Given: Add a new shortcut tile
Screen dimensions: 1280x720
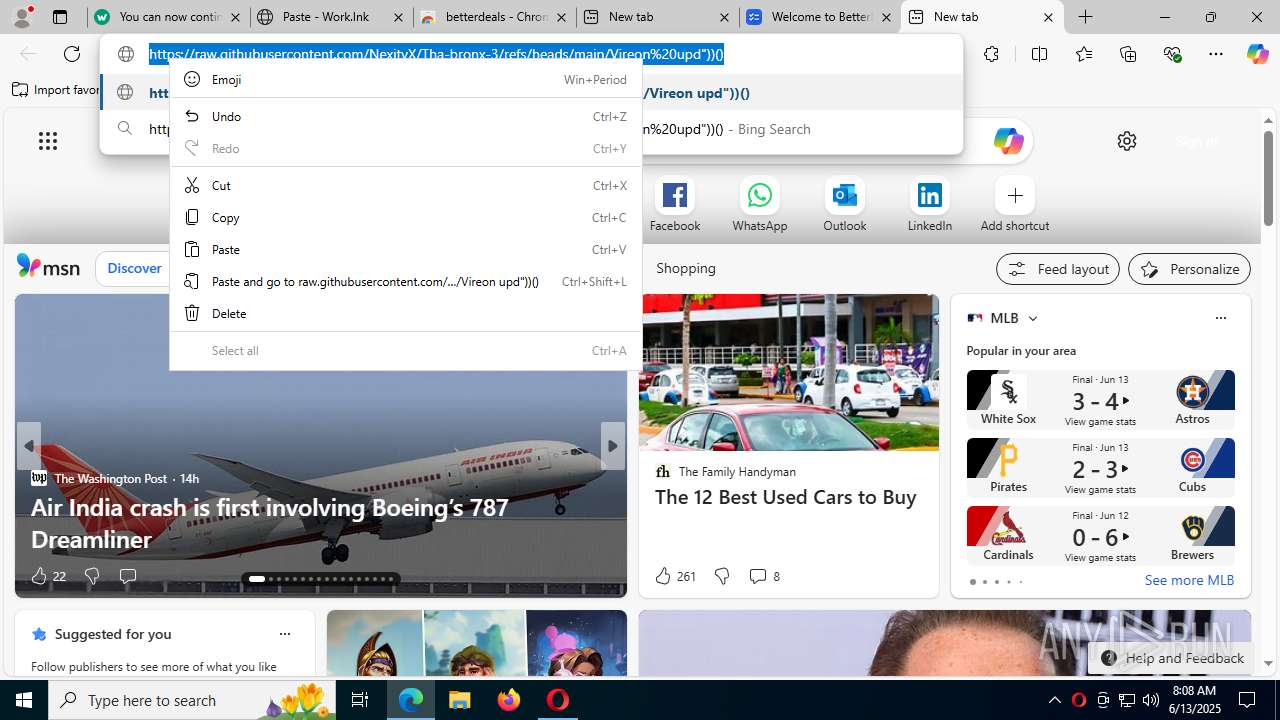Looking at the screenshot, I should (x=1015, y=204).
